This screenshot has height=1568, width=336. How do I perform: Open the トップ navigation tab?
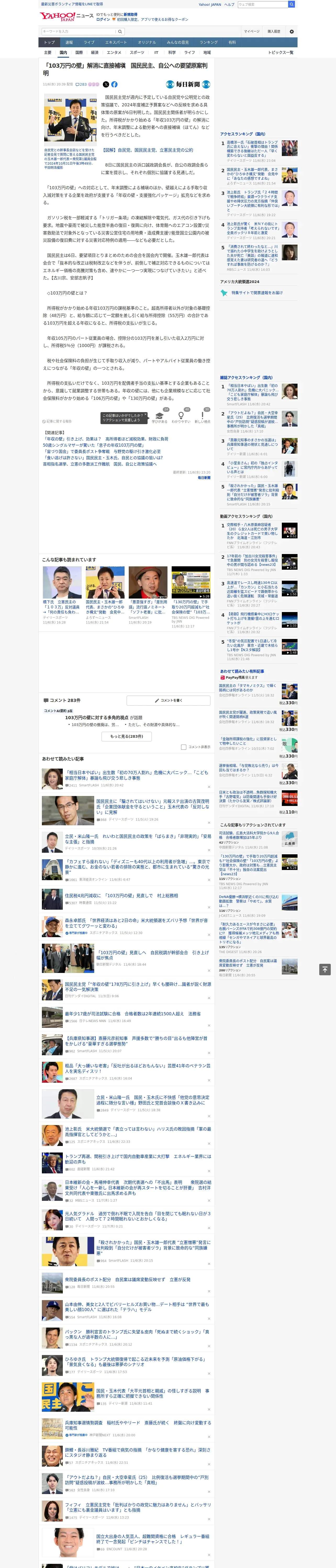[x=49, y=43]
